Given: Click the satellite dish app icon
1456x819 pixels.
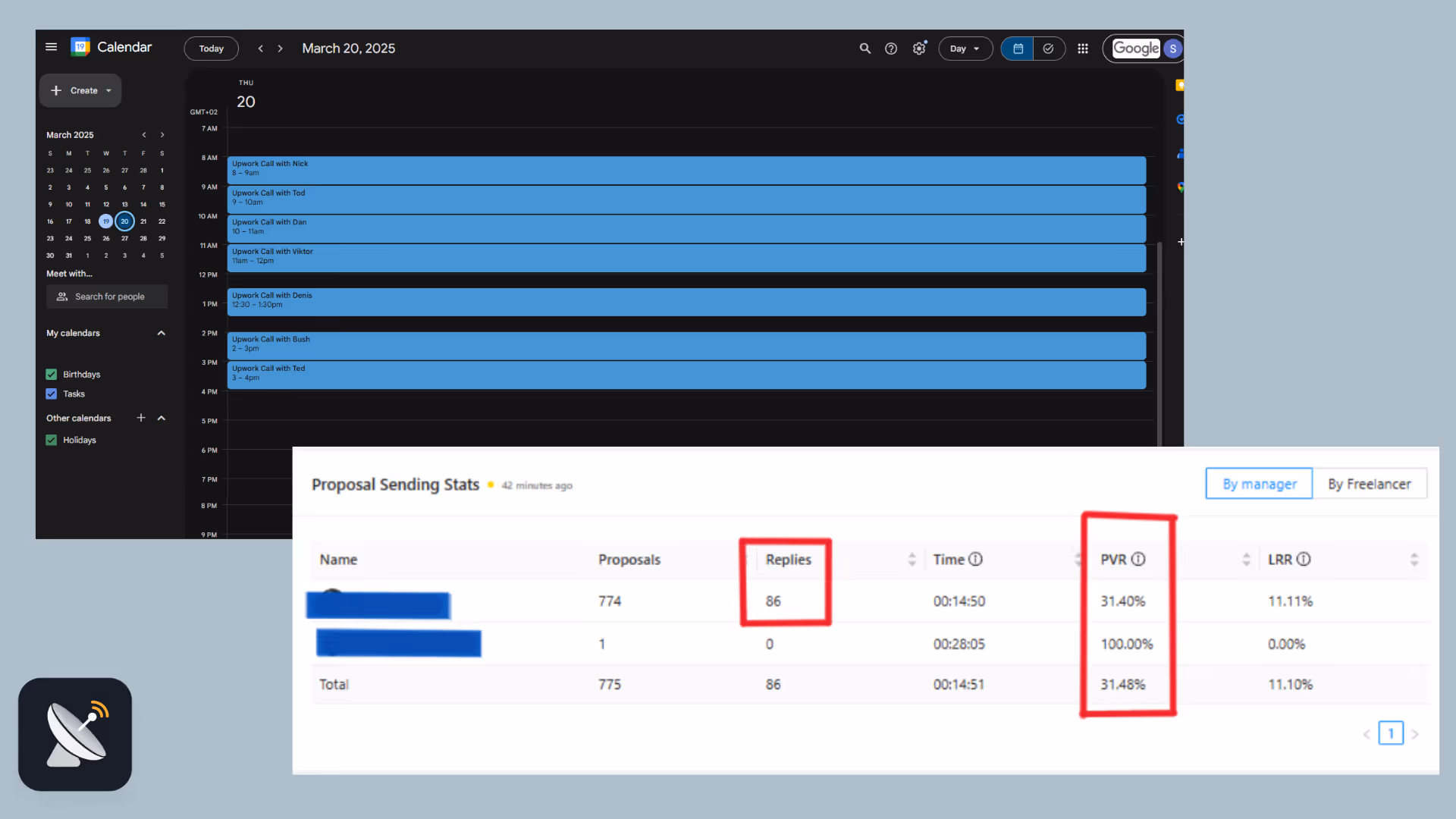Looking at the screenshot, I should (x=75, y=734).
